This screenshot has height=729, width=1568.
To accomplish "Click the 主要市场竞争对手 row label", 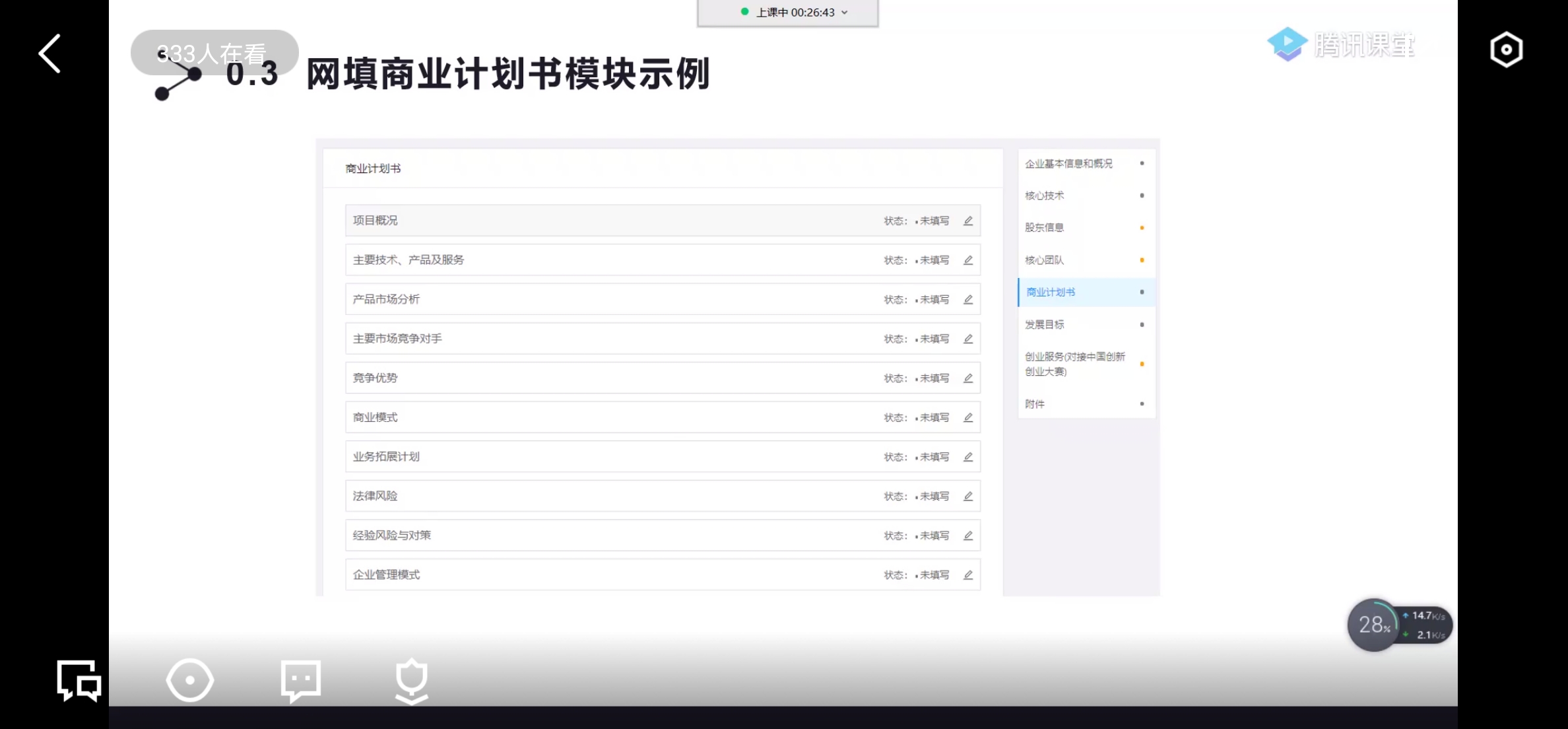I will (397, 339).
